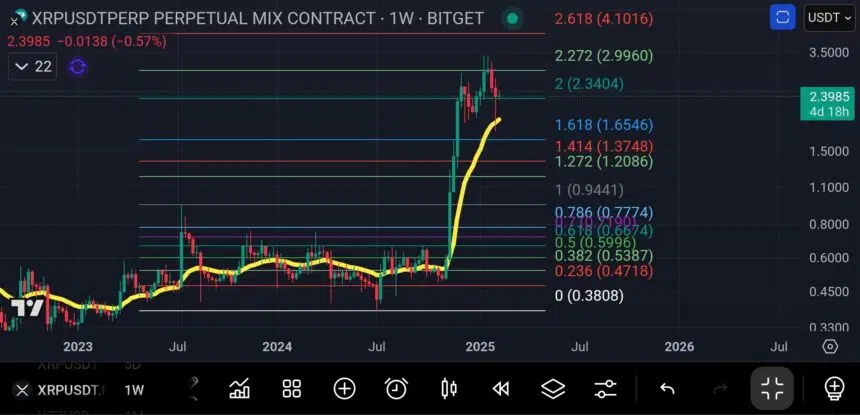
Task: Open the hexagon axis settings icon
Action: 830,346
